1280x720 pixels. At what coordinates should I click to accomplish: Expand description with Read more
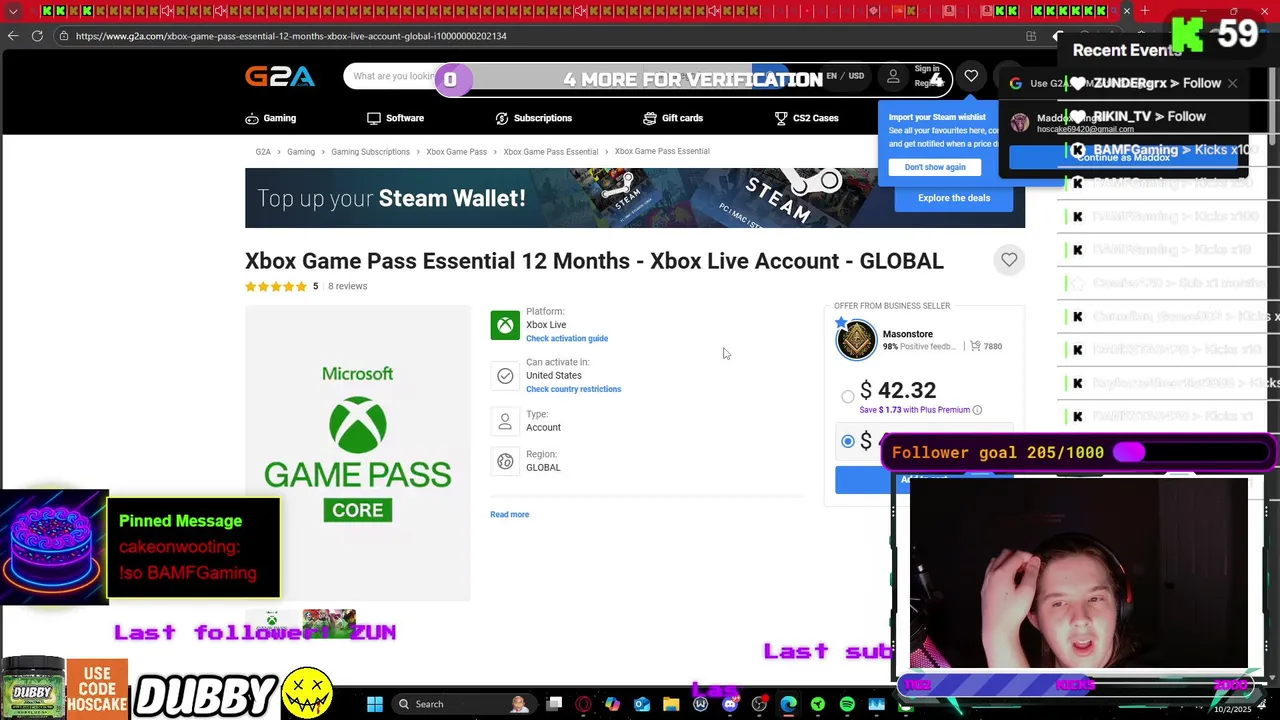point(510,515)
